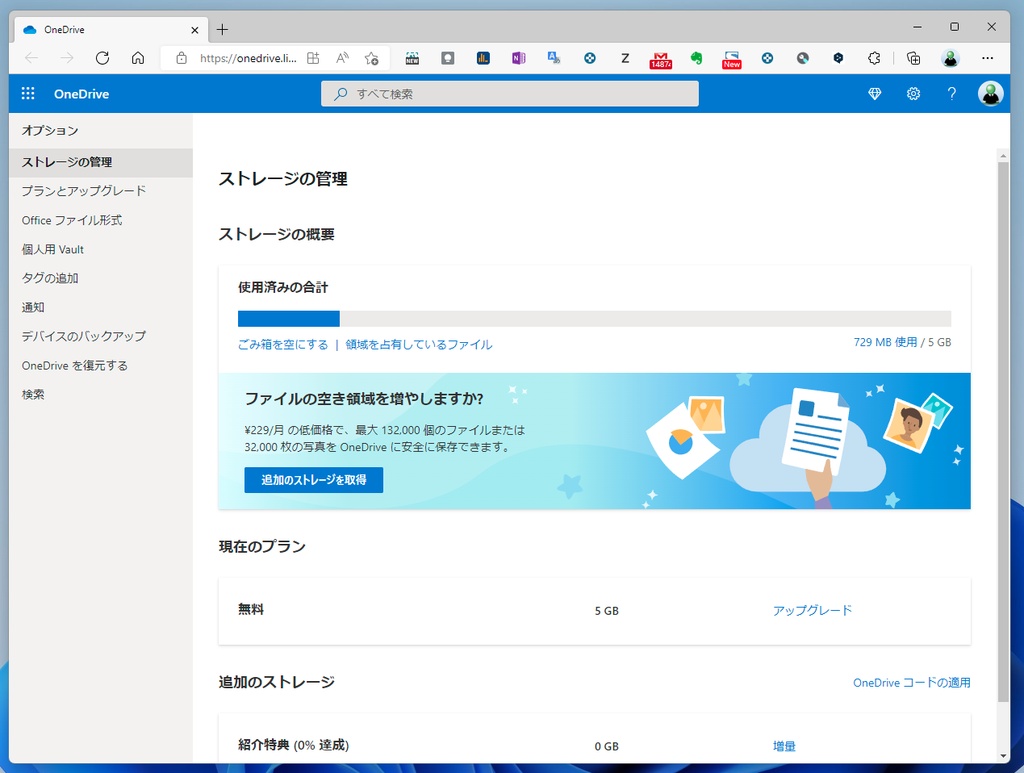Click the OneDrive title in the header
This screenshot has height=773, width=1024.
[x=82, y=94]
